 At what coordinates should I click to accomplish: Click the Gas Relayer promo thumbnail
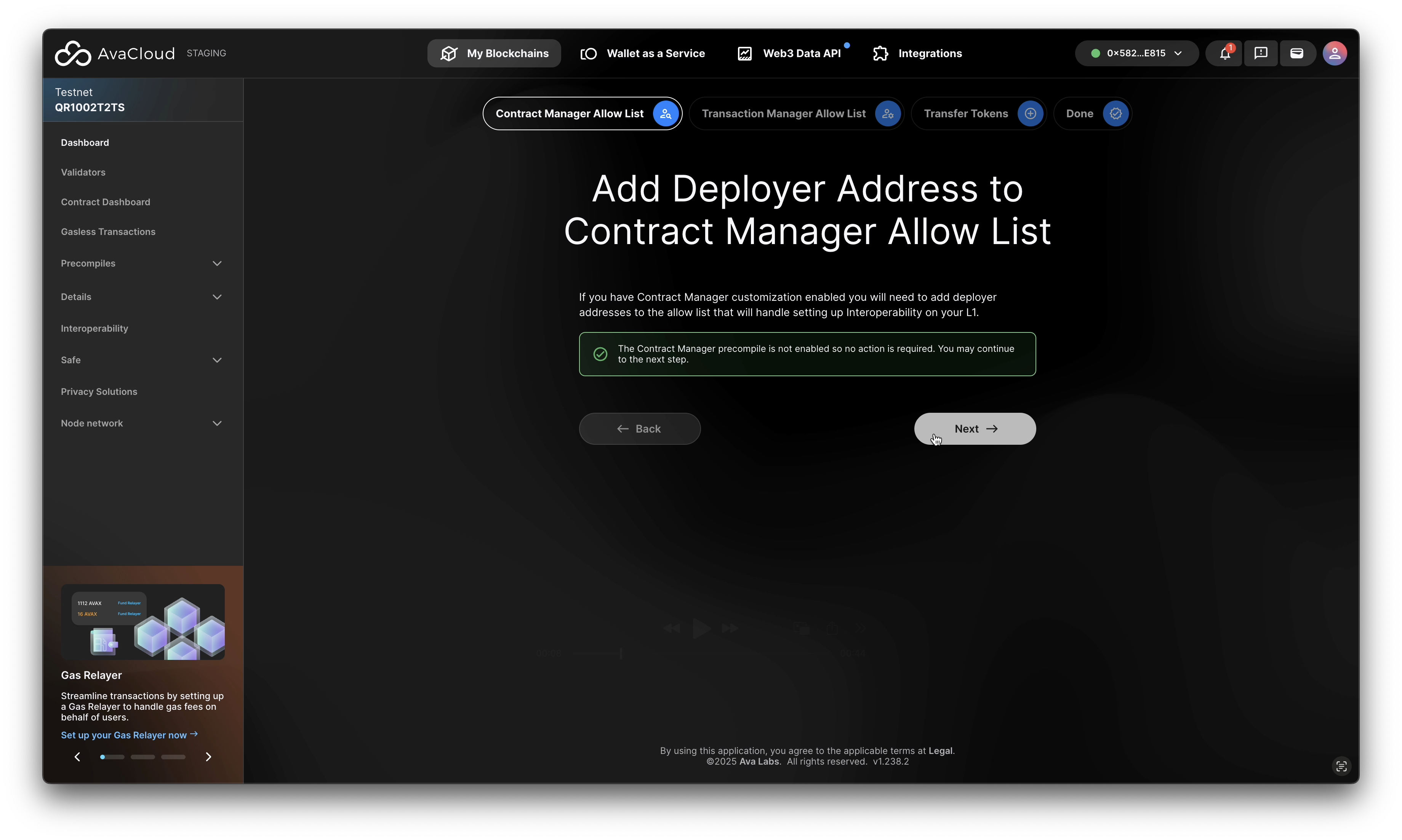143,621
